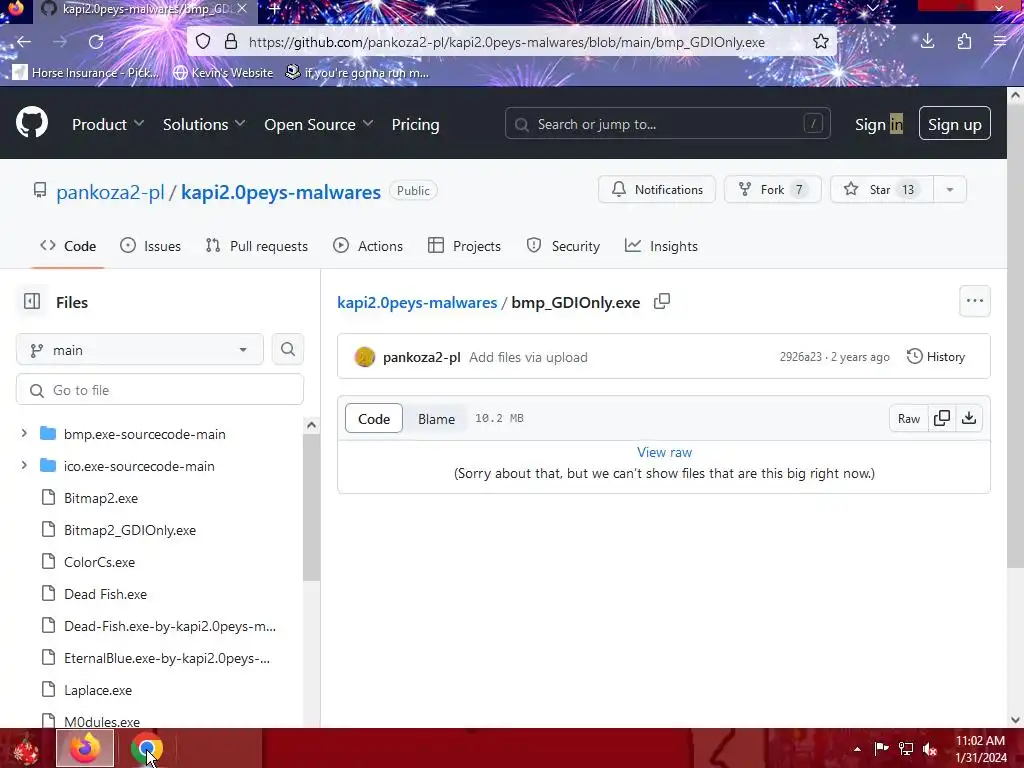Copy raw file icon button
The width and height of the screenshot is (1024, 768).
942,418
